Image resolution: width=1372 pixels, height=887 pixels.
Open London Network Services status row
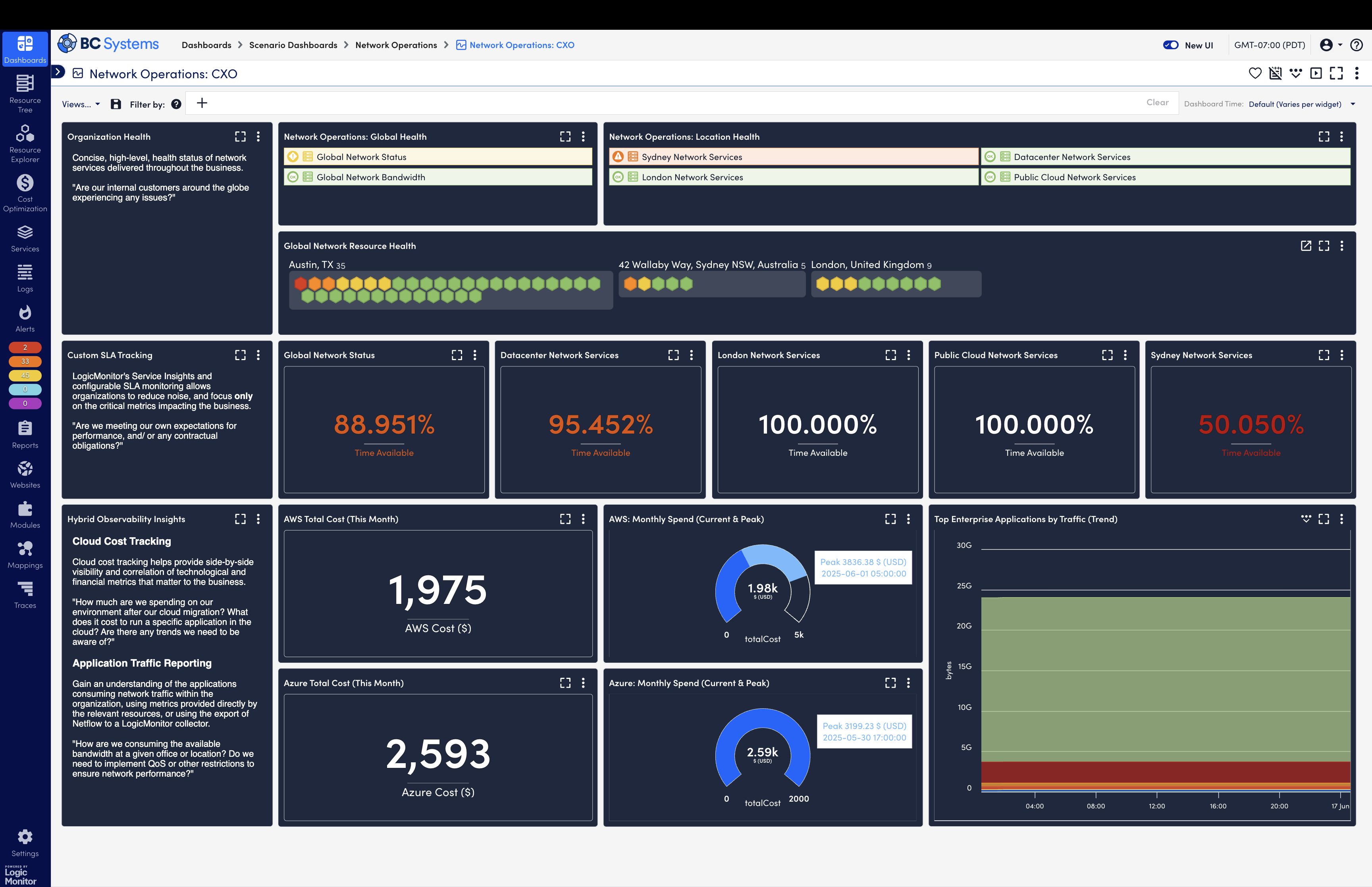[x=794, y=177]
